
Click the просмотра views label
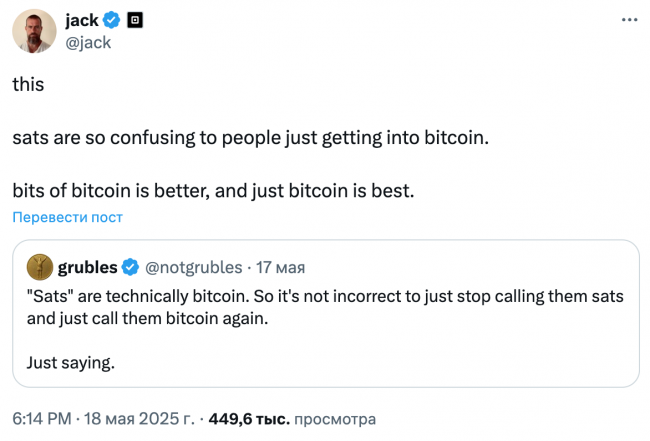(335, 419)
